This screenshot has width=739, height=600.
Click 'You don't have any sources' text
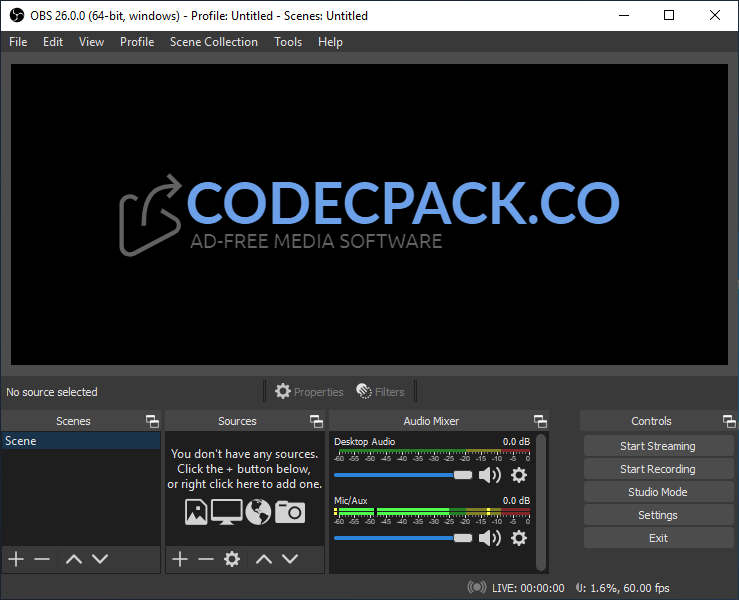point(244,454)
